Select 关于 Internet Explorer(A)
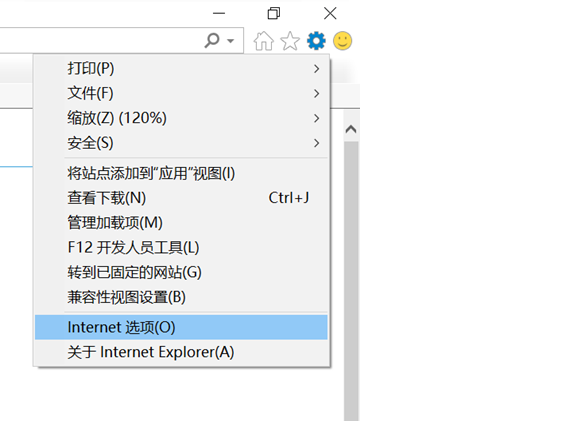This screenshot has height=424, width=576. [181, 352]
